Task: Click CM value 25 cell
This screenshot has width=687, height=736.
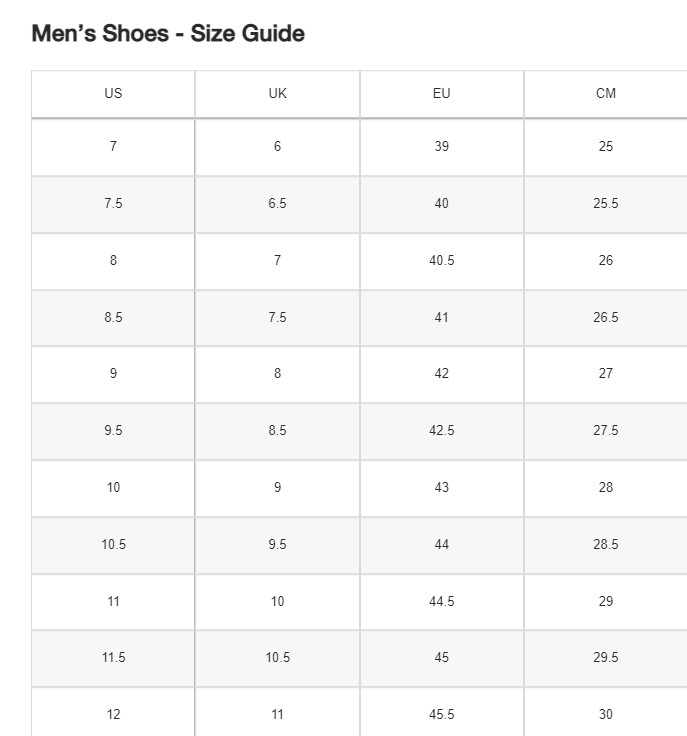Action: [x=605, y=146]
